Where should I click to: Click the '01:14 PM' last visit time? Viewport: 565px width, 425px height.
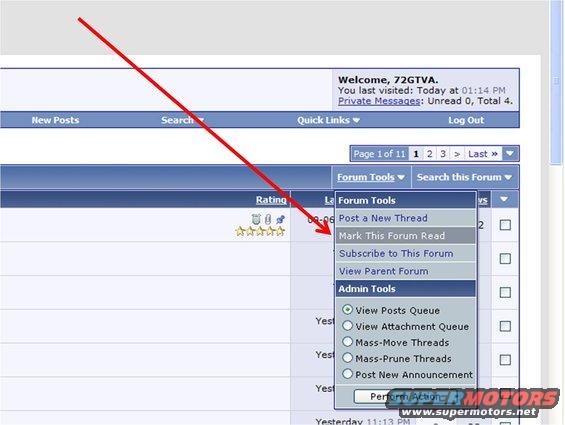(484, 90)
